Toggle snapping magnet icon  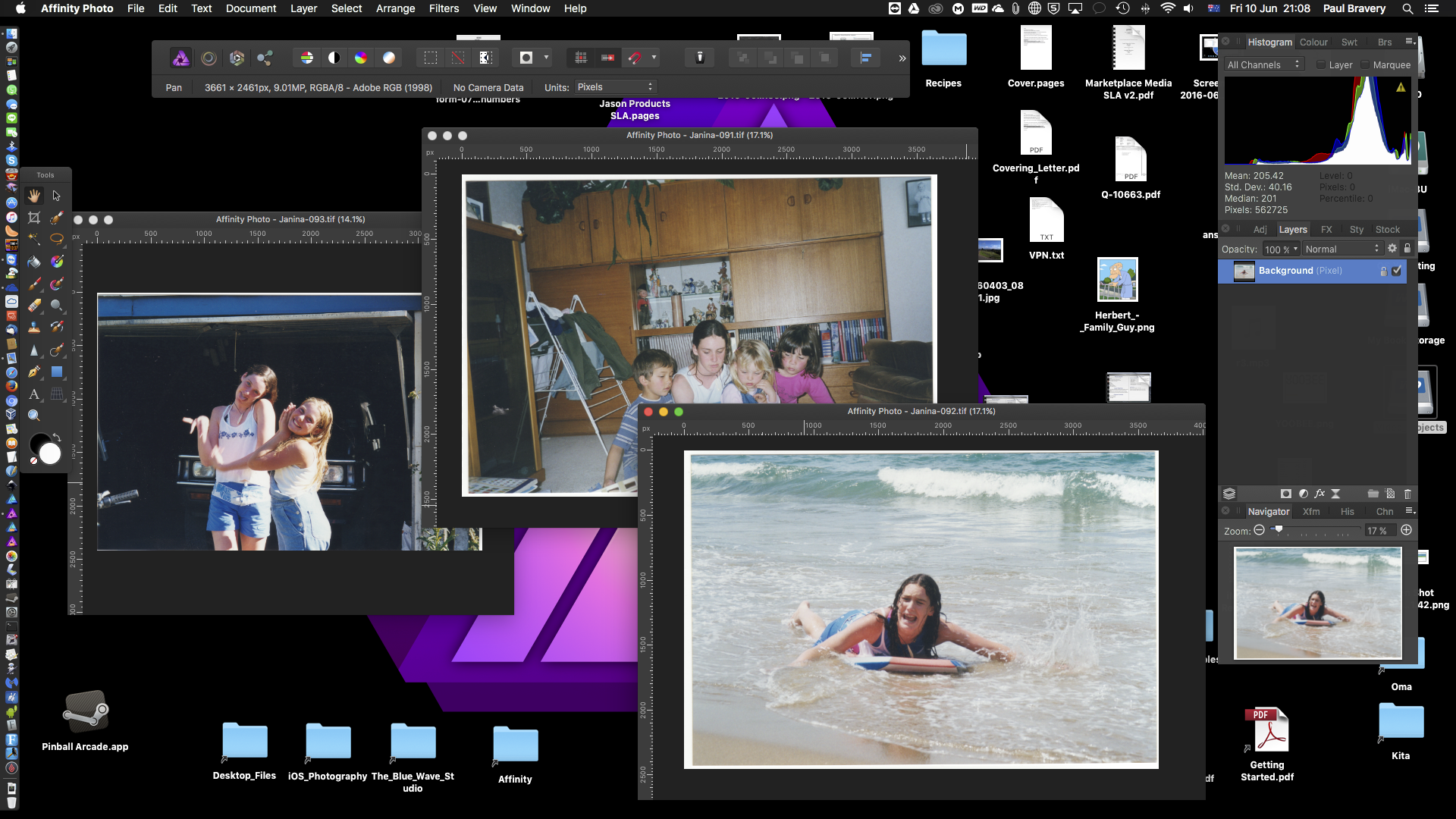point(635,58)
